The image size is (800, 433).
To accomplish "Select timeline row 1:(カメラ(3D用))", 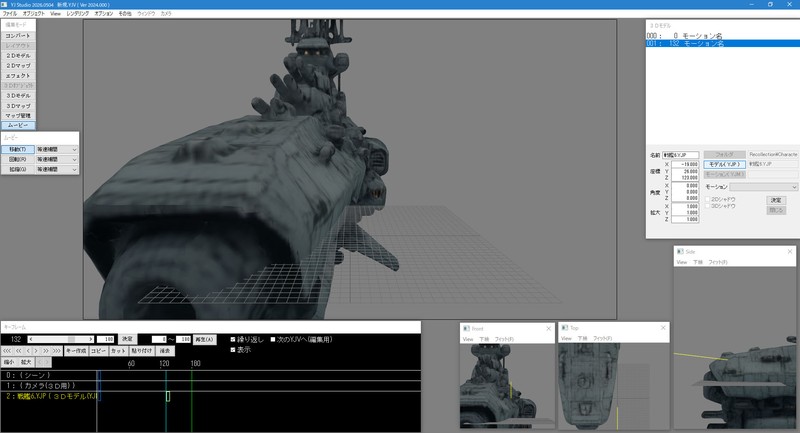I will pyautogui.click(x=210, y=386).
